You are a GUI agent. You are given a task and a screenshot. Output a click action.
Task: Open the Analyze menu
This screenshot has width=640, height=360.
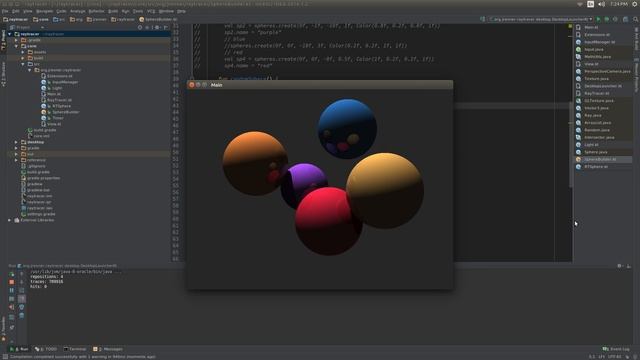point(78,11)
